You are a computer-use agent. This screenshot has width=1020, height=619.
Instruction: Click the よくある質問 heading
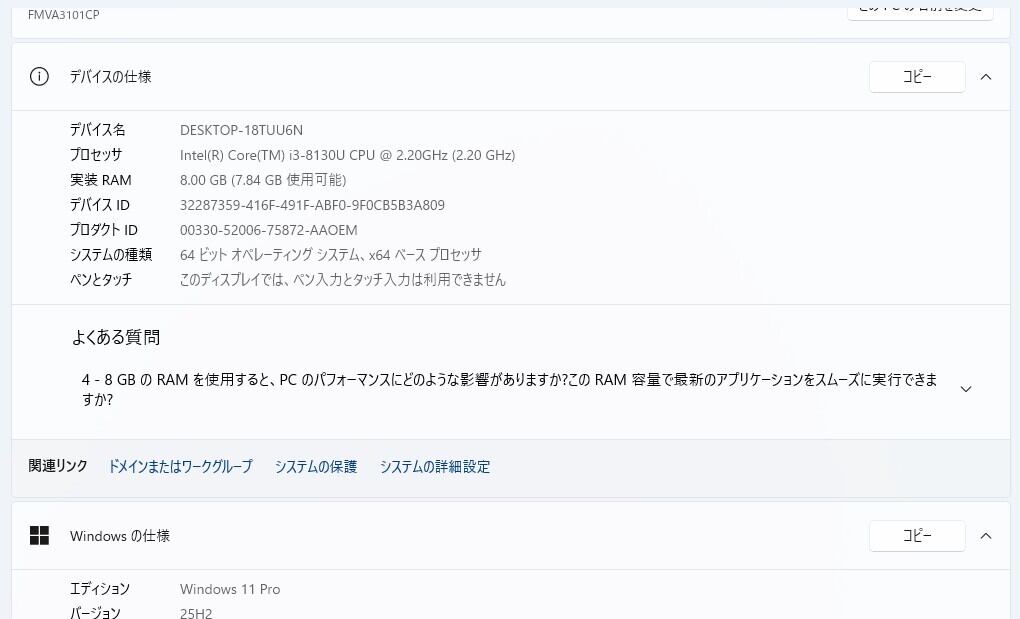tap(116, 337)
